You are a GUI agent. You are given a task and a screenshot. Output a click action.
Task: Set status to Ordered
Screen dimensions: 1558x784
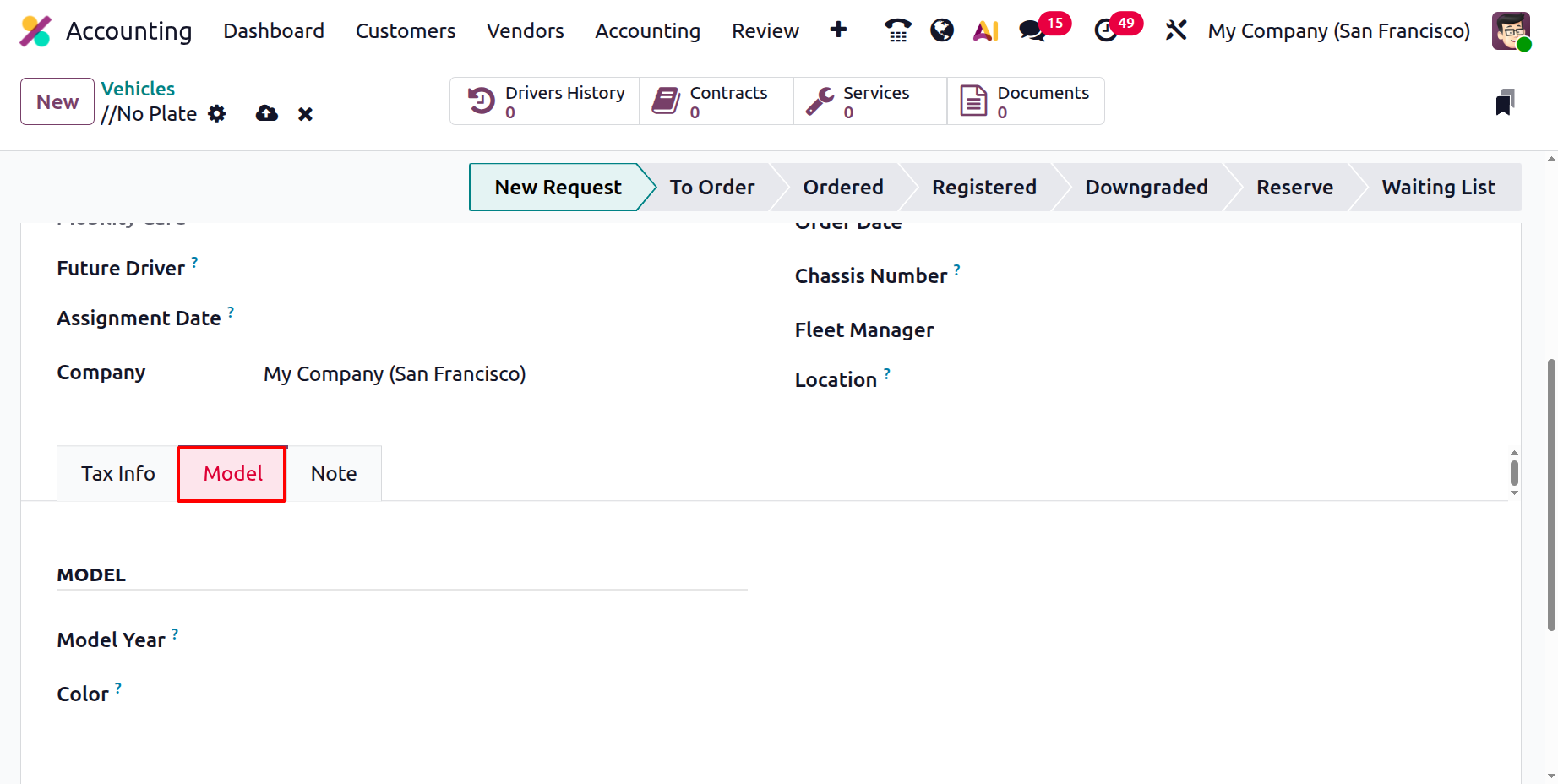843,188
